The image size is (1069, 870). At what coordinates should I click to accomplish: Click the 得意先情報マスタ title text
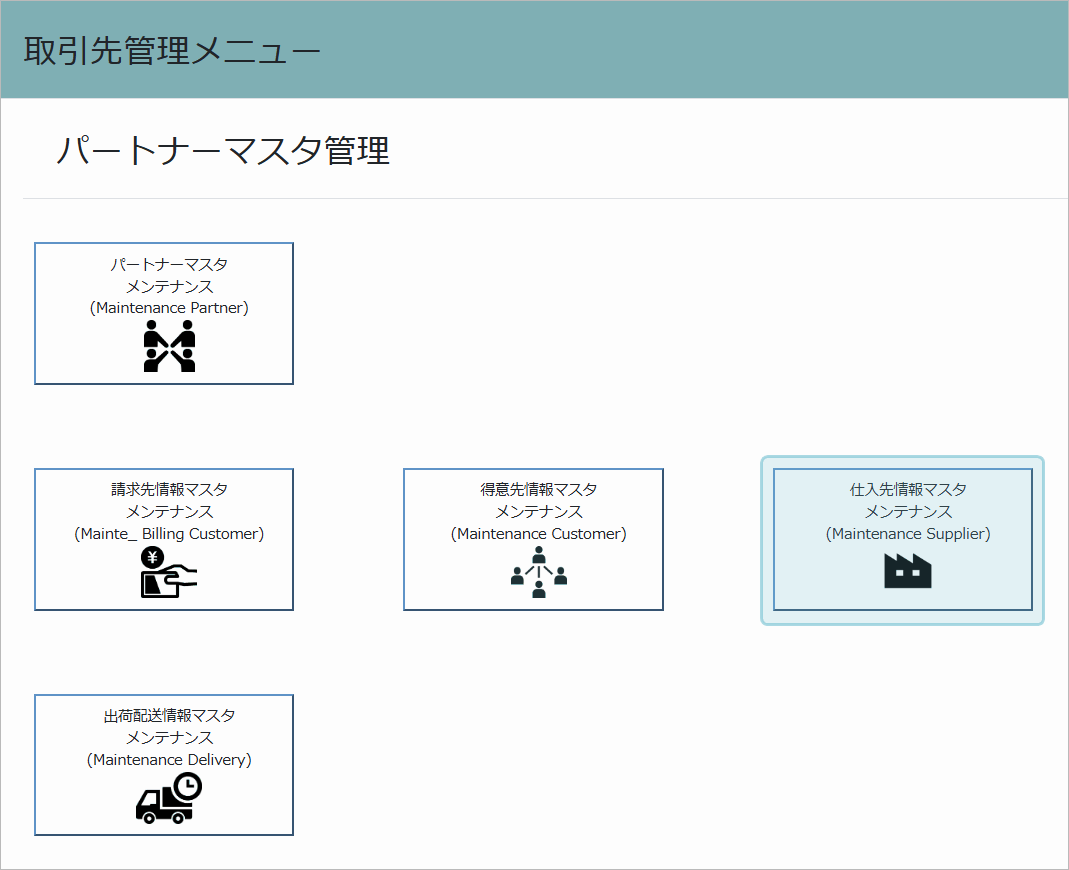[x=539, y=490]
